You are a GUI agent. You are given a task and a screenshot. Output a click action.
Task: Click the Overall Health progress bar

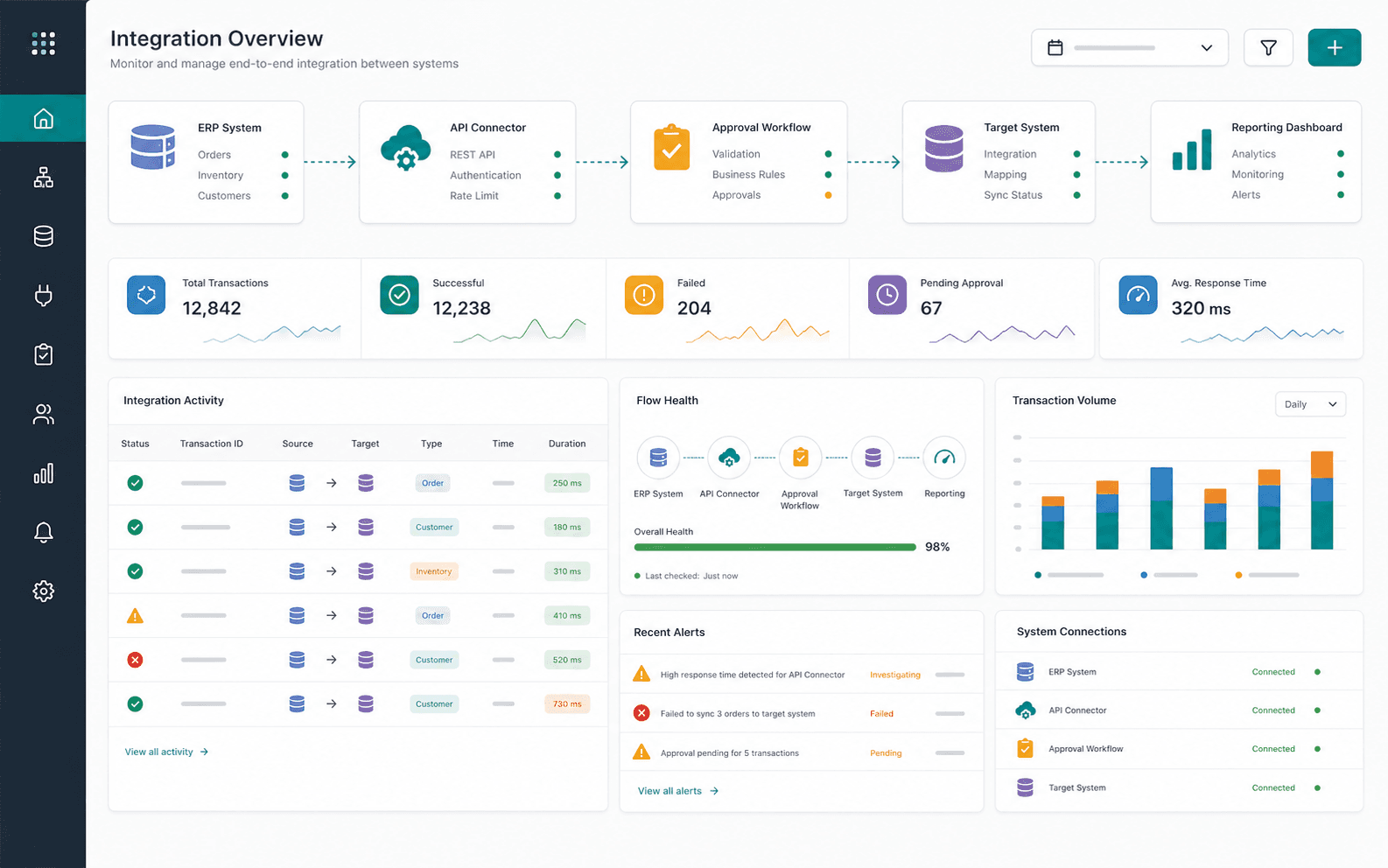click(775, 547)
